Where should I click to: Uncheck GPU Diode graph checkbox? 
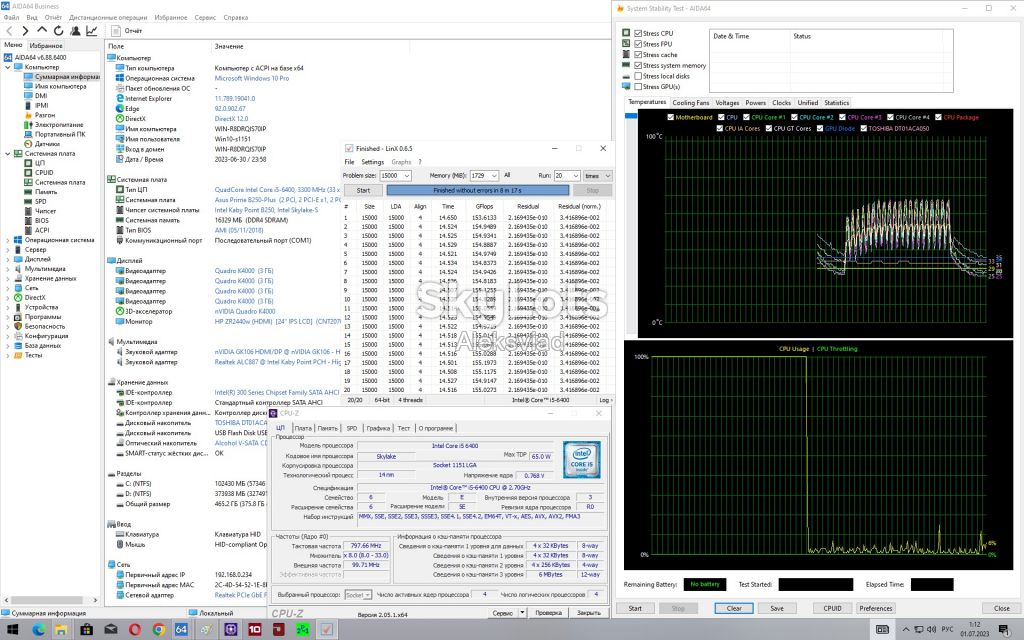point(820,129)
